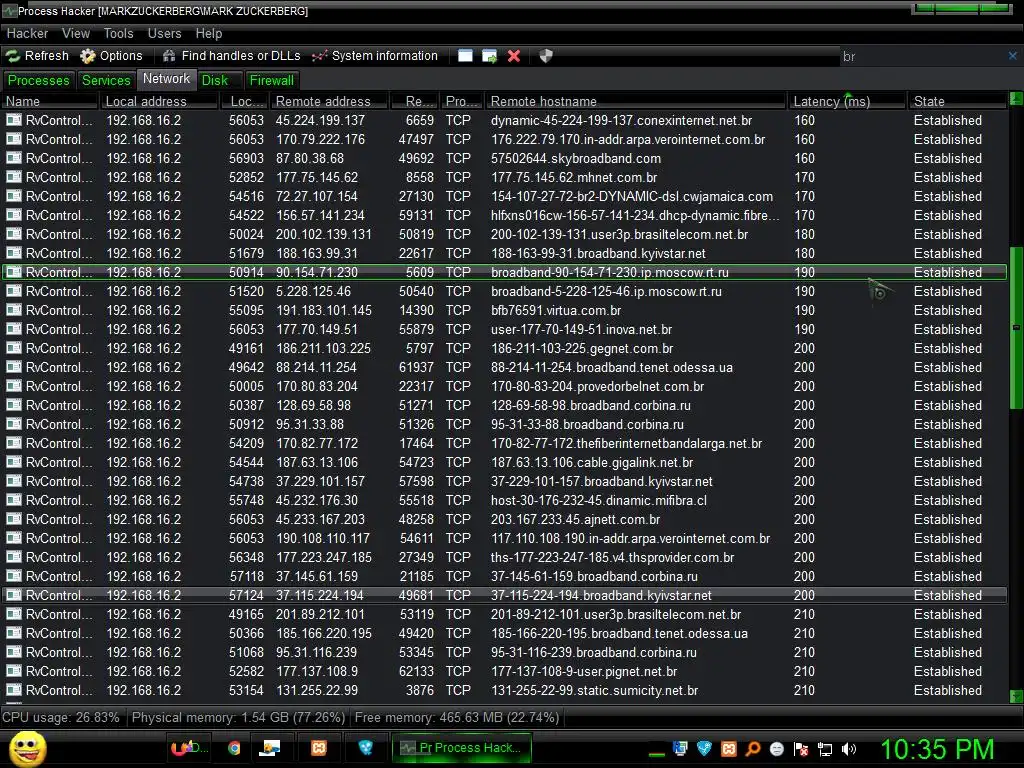Viewport: 1024px width, 768px height.
Task: Sort by the Pro... protocol column header
Action: (462, 101)
